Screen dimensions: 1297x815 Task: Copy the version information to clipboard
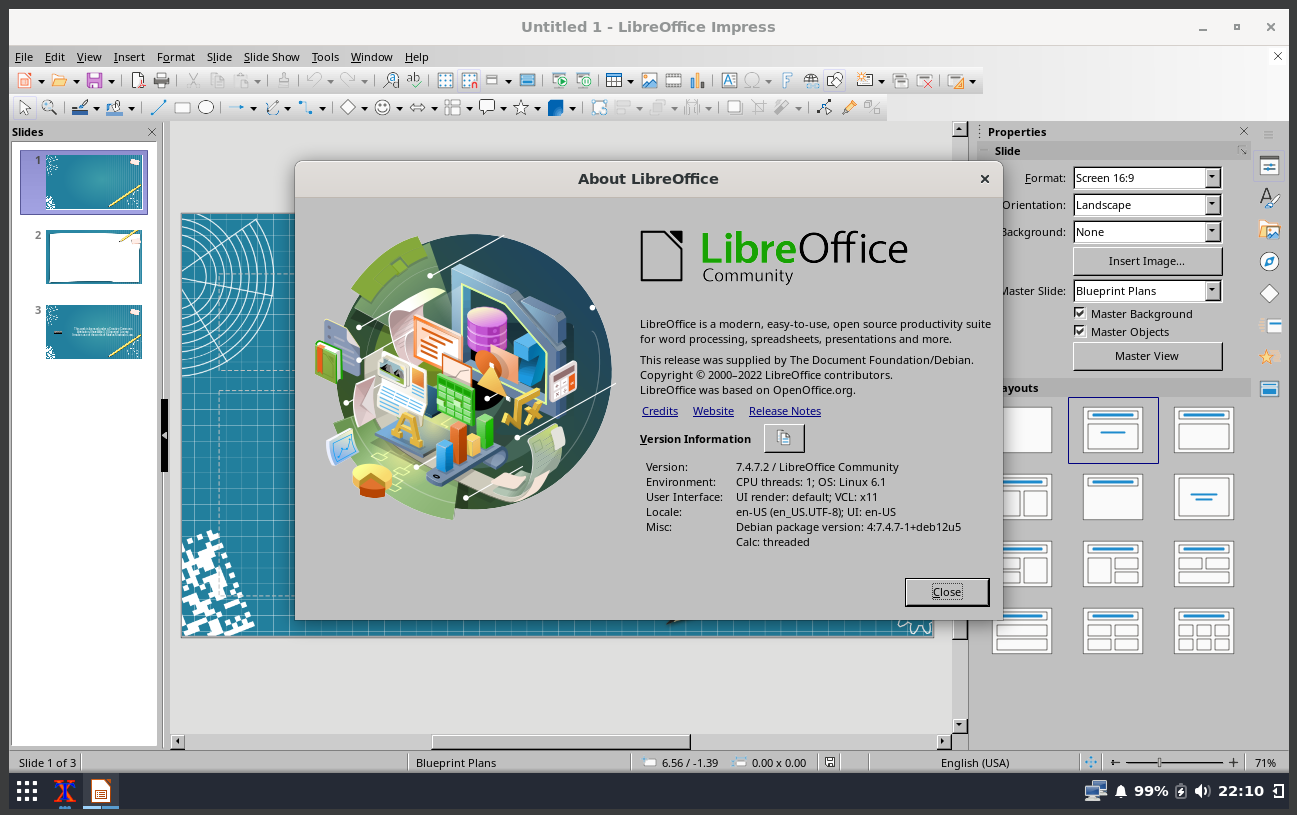tap(784, 438)
